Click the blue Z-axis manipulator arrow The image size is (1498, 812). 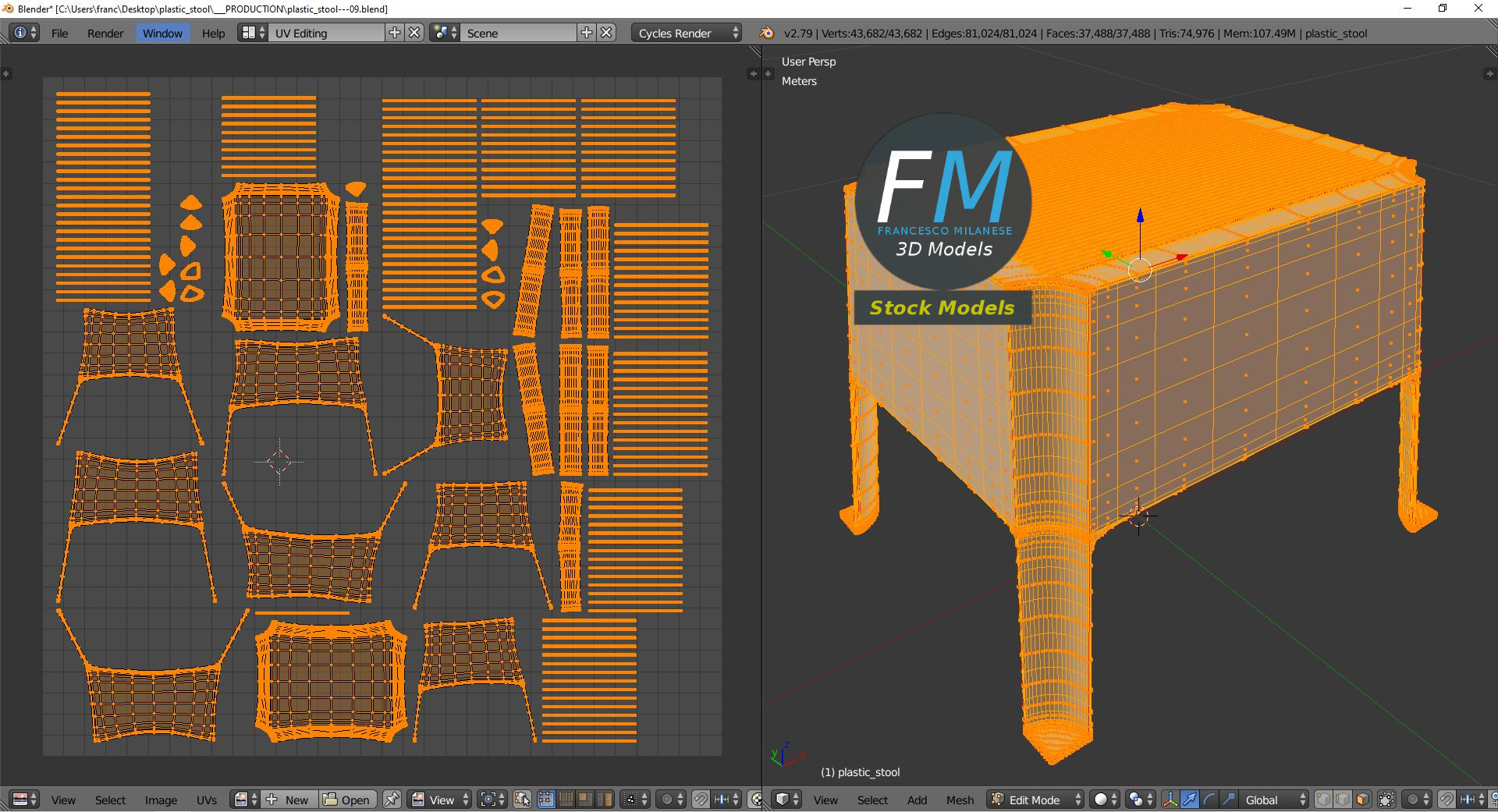(x=1140, y=217)
